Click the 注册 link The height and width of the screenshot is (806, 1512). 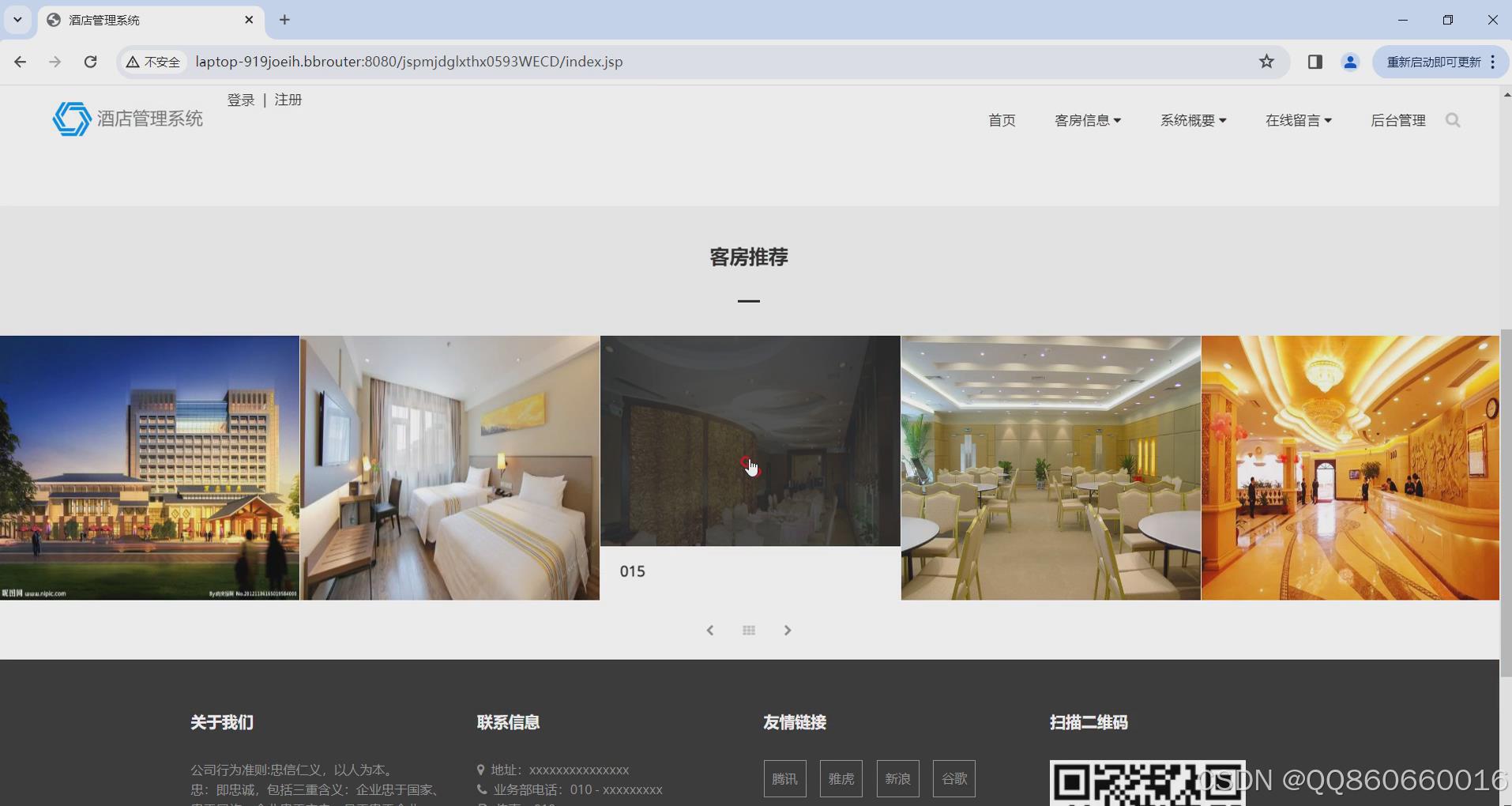click(288, 100)
